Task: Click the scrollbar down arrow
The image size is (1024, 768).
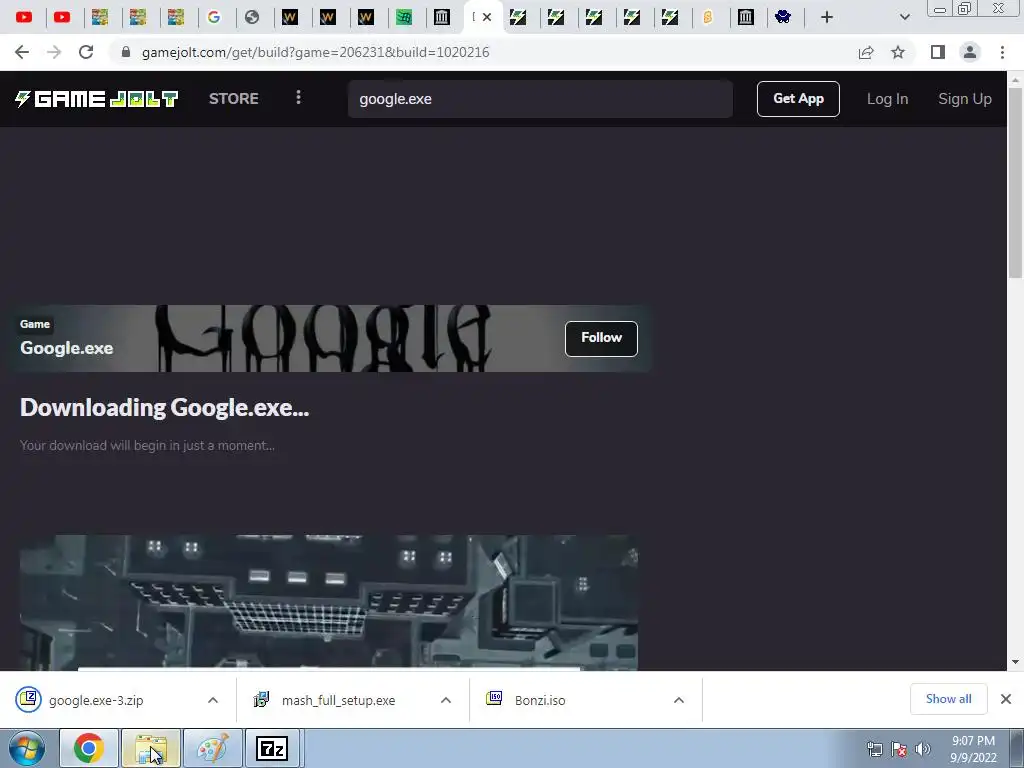Action: [1015, 662]
